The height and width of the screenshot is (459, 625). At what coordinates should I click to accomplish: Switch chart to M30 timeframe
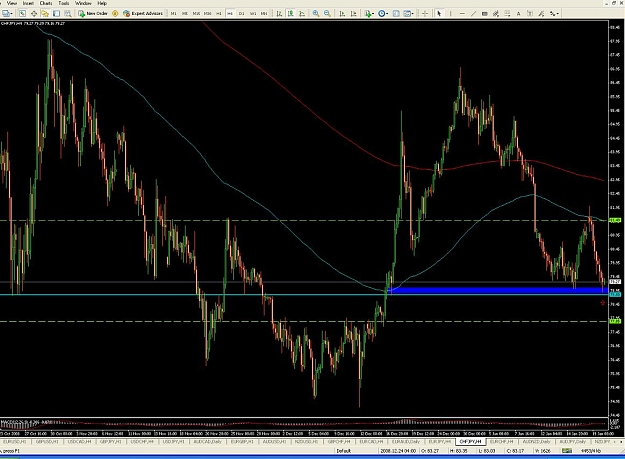click(207, 14)
